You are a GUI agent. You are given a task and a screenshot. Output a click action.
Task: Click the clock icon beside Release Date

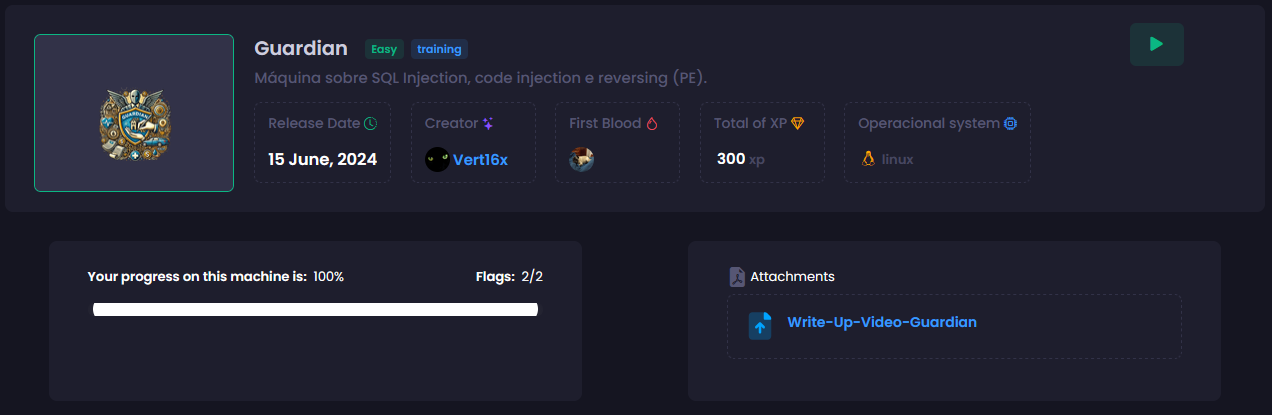[x=370, y=124]
